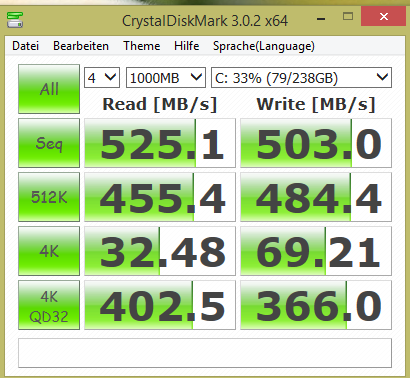
Task: Expand the test count dropdown showing 4
Action: tap(102, 78)
